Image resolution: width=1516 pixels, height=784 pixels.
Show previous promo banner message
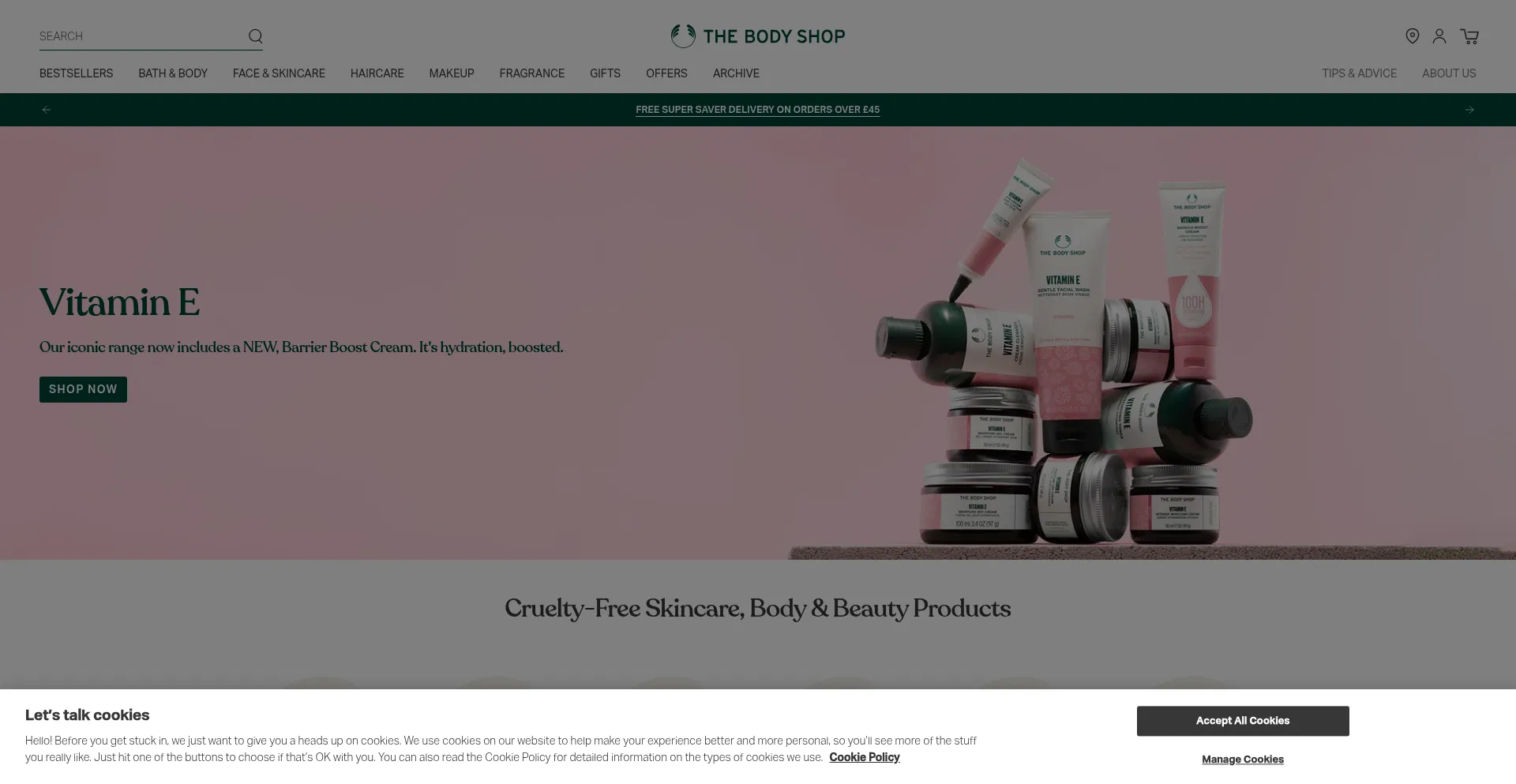point(47,110)
